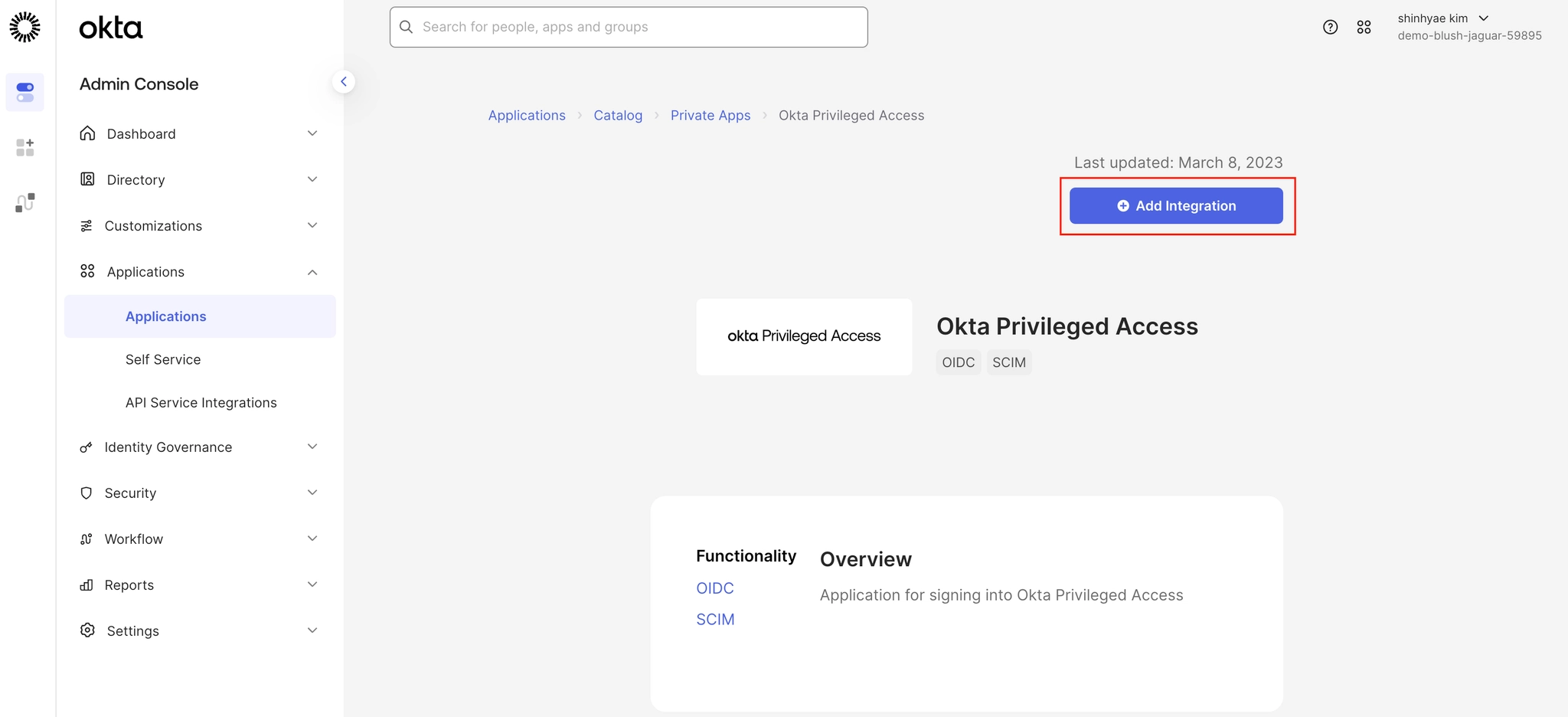
Task: Open the apps grid icon beside help
Action: tap(1364, 27)
